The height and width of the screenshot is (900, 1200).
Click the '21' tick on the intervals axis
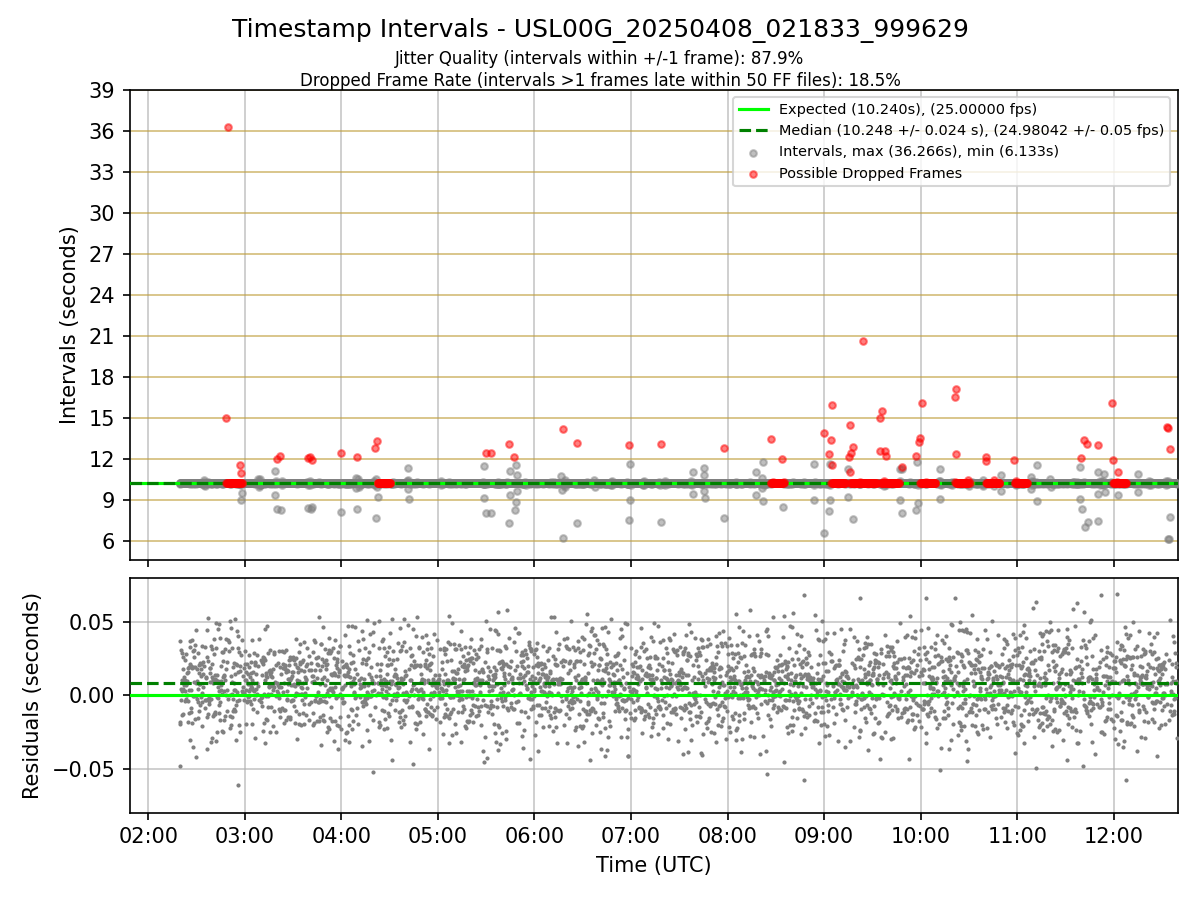102,337
